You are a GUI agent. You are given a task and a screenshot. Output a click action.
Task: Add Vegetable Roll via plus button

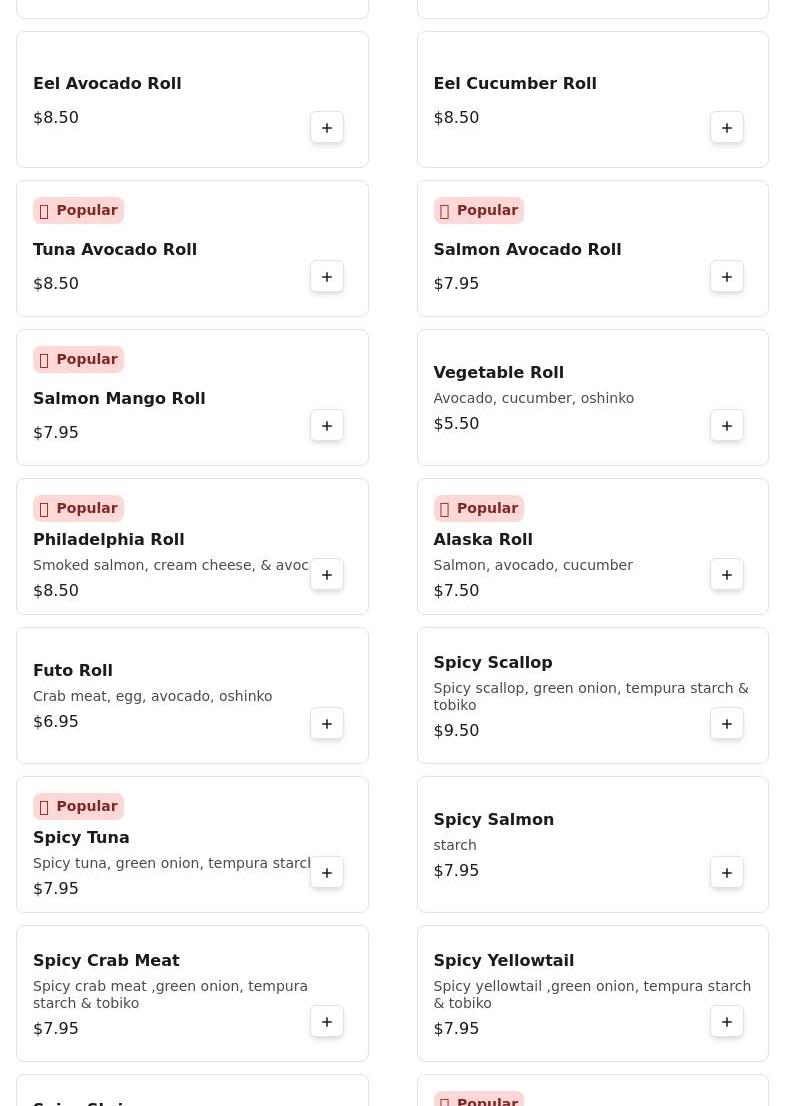click(726, 425)
